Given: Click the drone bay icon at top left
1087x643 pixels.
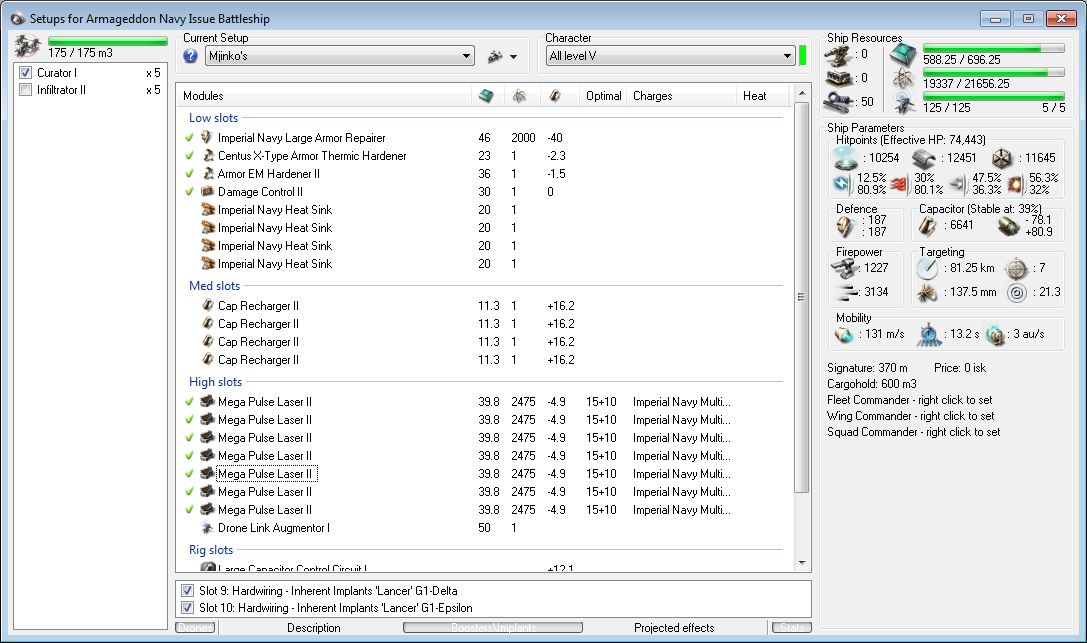Looking at the screenshot, I should [x=28, y=46].
